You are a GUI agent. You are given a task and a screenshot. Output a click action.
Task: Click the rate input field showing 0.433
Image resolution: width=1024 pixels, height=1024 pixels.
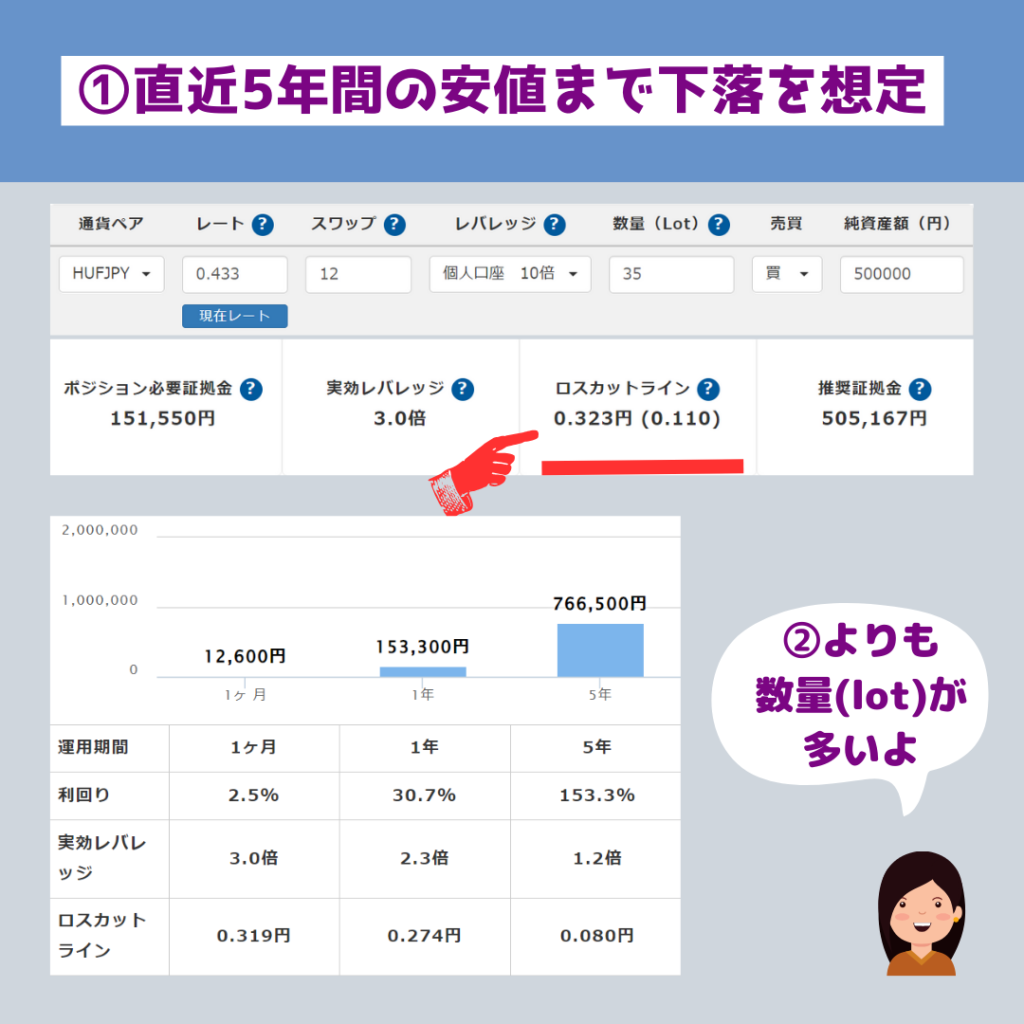coord(234,274)
